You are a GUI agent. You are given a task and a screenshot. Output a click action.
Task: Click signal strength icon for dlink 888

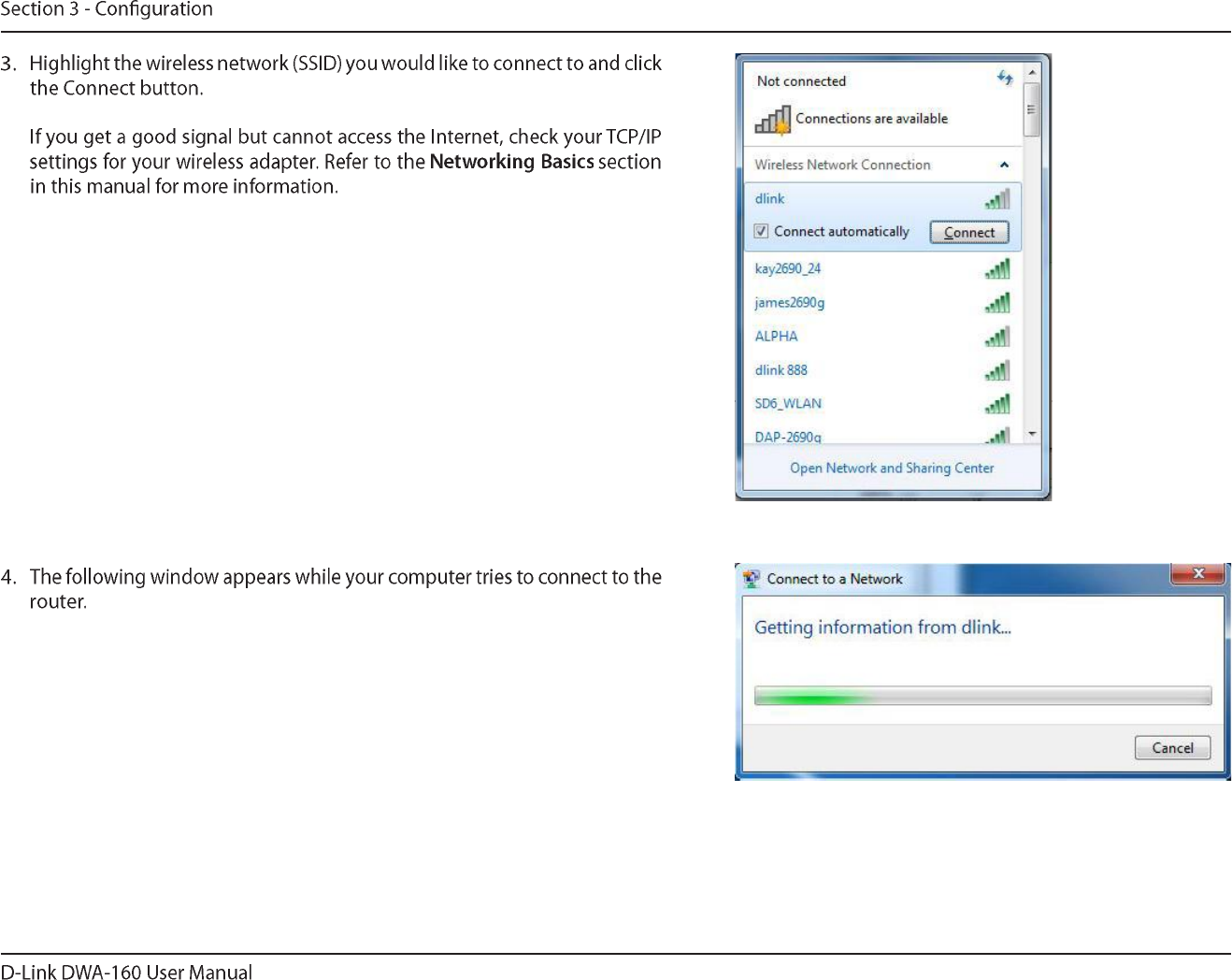(997, 370)
